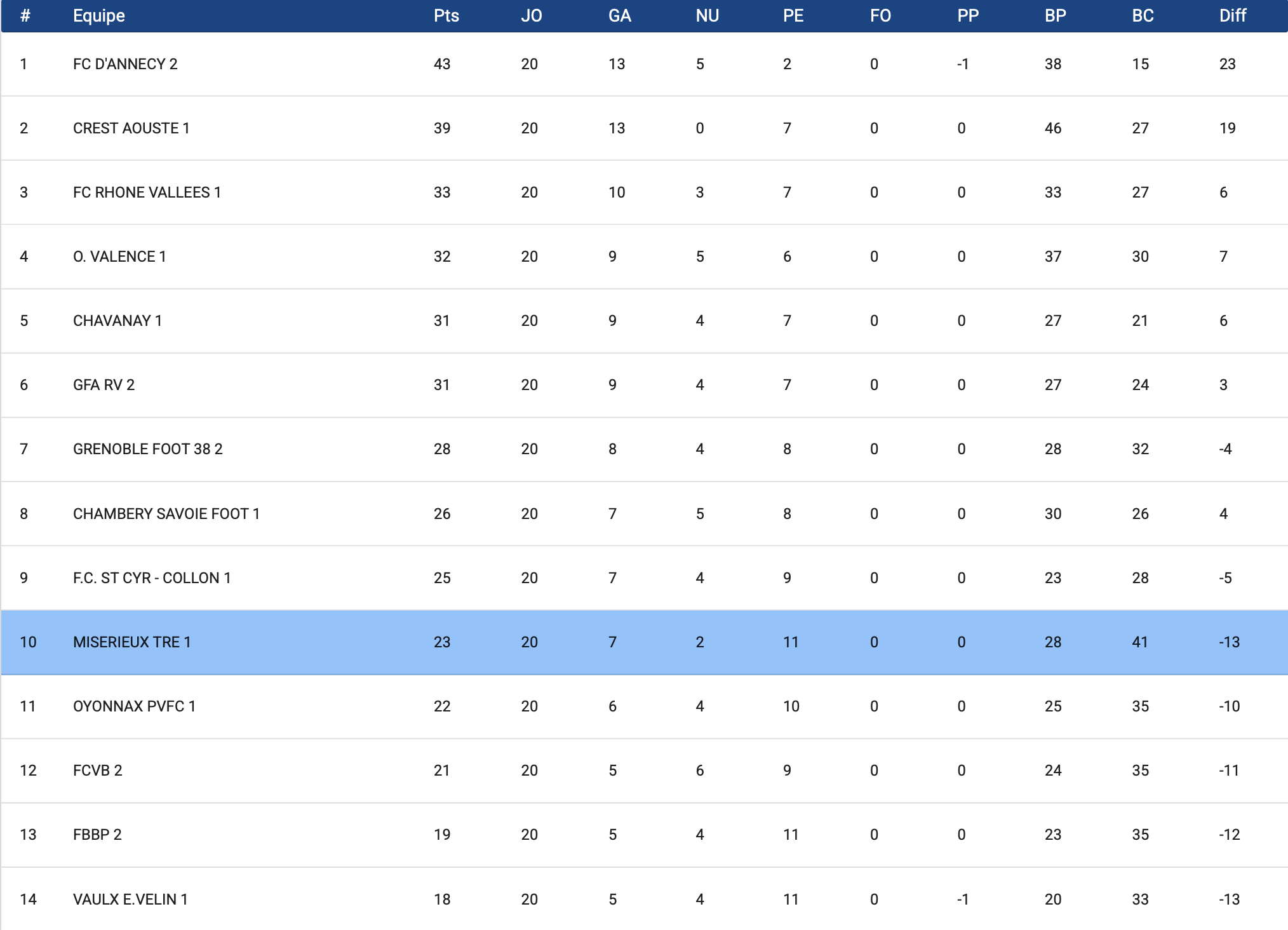
Task: Select the BP column header
Action: point(1055,16)
